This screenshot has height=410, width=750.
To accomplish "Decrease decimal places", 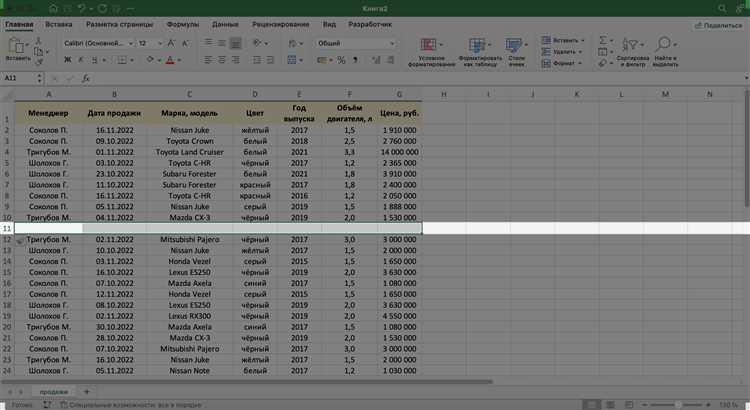I will (391, 60).
